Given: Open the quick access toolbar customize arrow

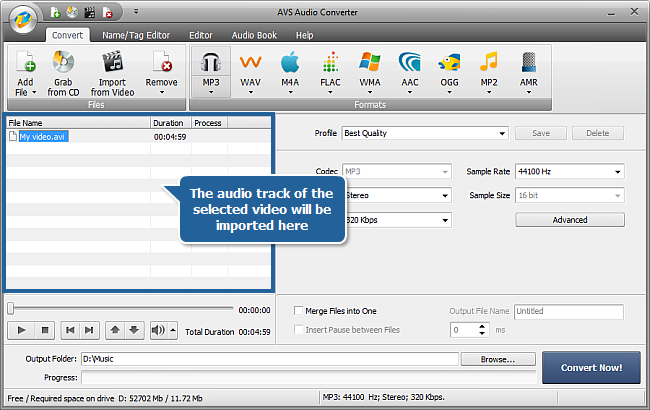Looking at the screenshot, I should click(136, 12).
